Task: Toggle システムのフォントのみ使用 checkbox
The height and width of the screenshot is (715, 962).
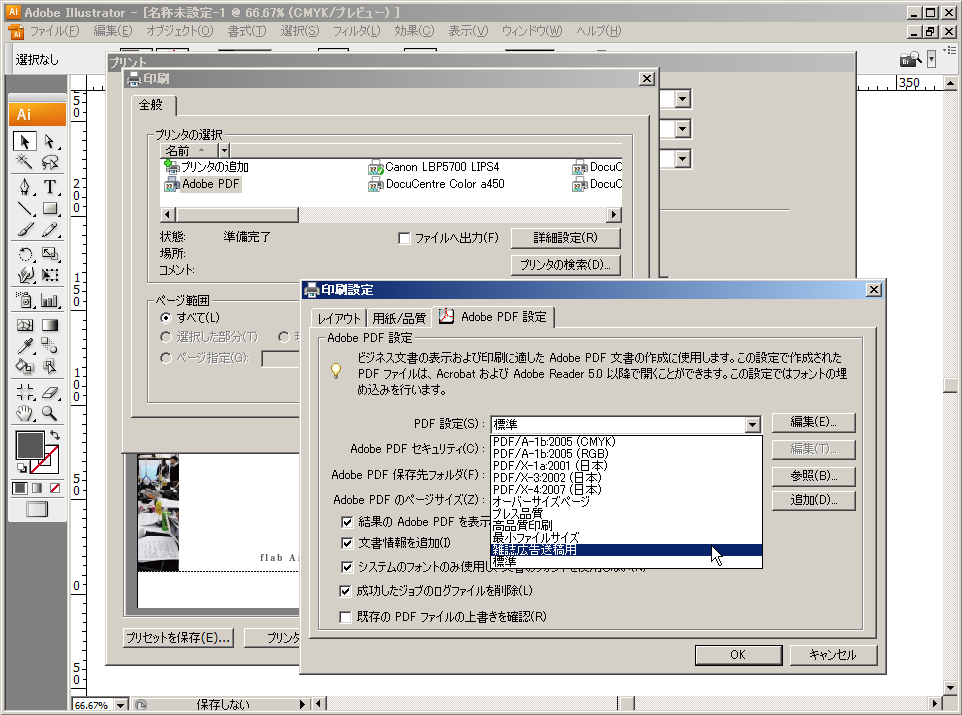Action: click(x=347, y=567)
